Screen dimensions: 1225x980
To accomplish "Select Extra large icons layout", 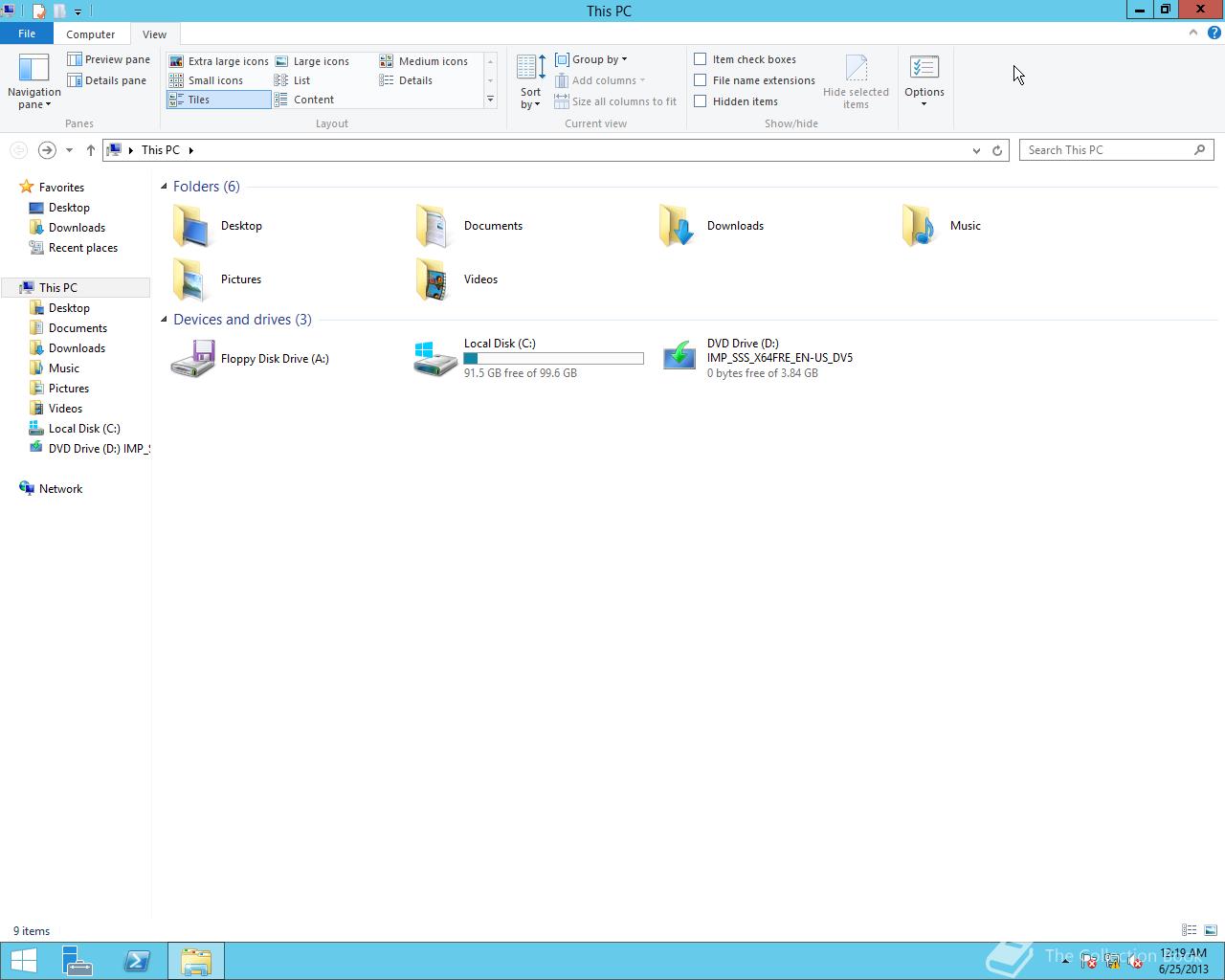I will point(218,61).
